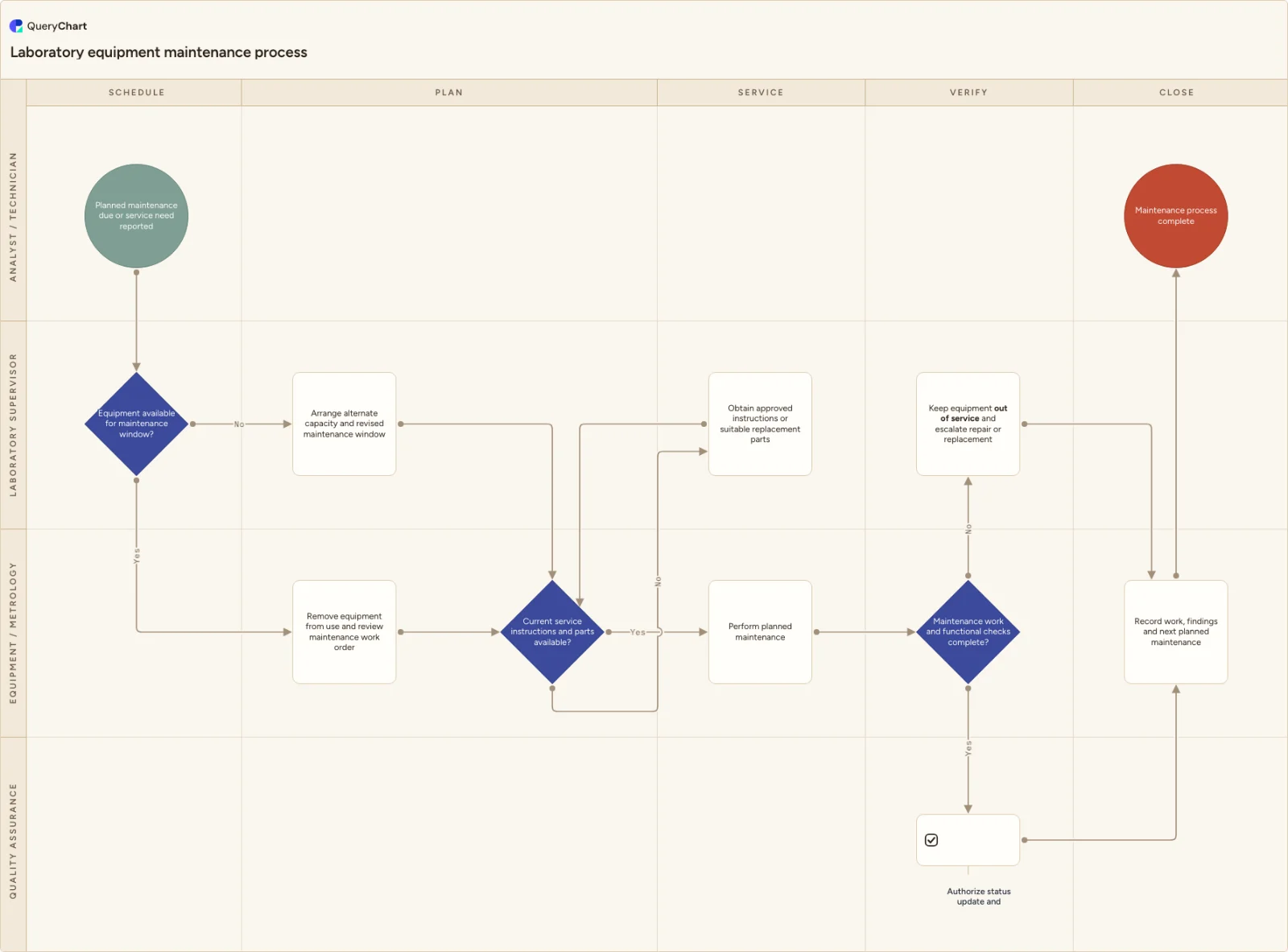Select the 'Current service instructions and parts available?' diamond
1288x952 pixels.
[x=552, y=632]
